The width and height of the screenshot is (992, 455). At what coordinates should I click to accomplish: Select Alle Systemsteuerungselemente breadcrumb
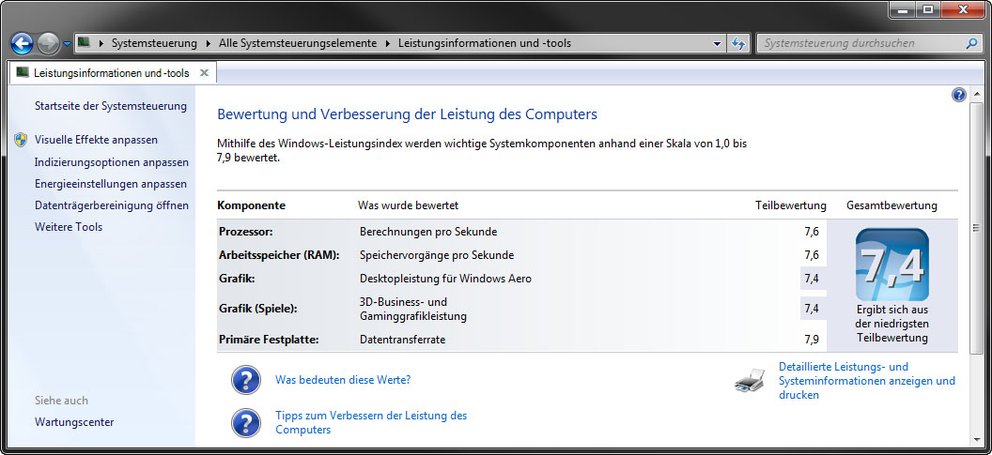297,44
